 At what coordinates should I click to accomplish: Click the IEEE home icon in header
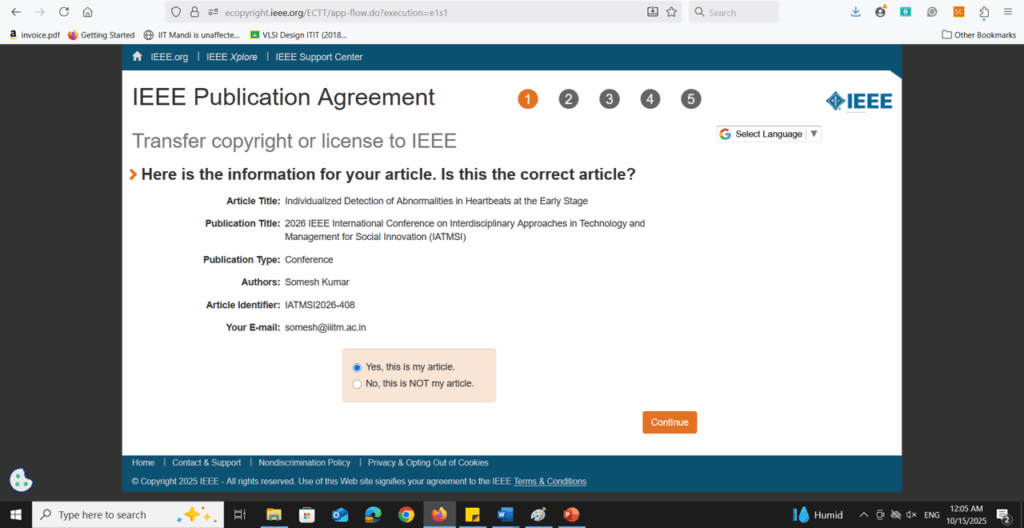click(x=138, y=57)
